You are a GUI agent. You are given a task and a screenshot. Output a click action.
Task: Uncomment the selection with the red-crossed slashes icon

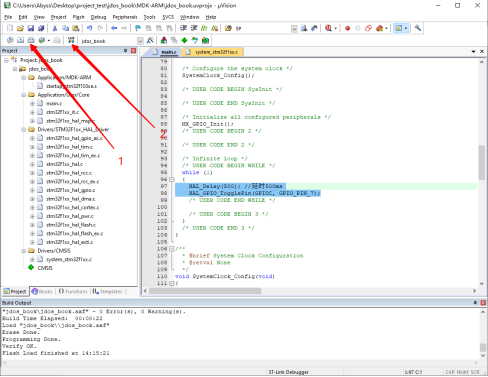click(x=215, y=28)
